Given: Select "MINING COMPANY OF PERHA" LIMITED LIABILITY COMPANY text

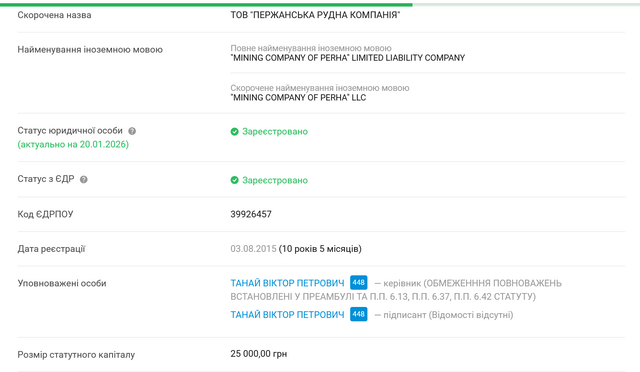Looking at the screenshot, I should pos(348,58).
